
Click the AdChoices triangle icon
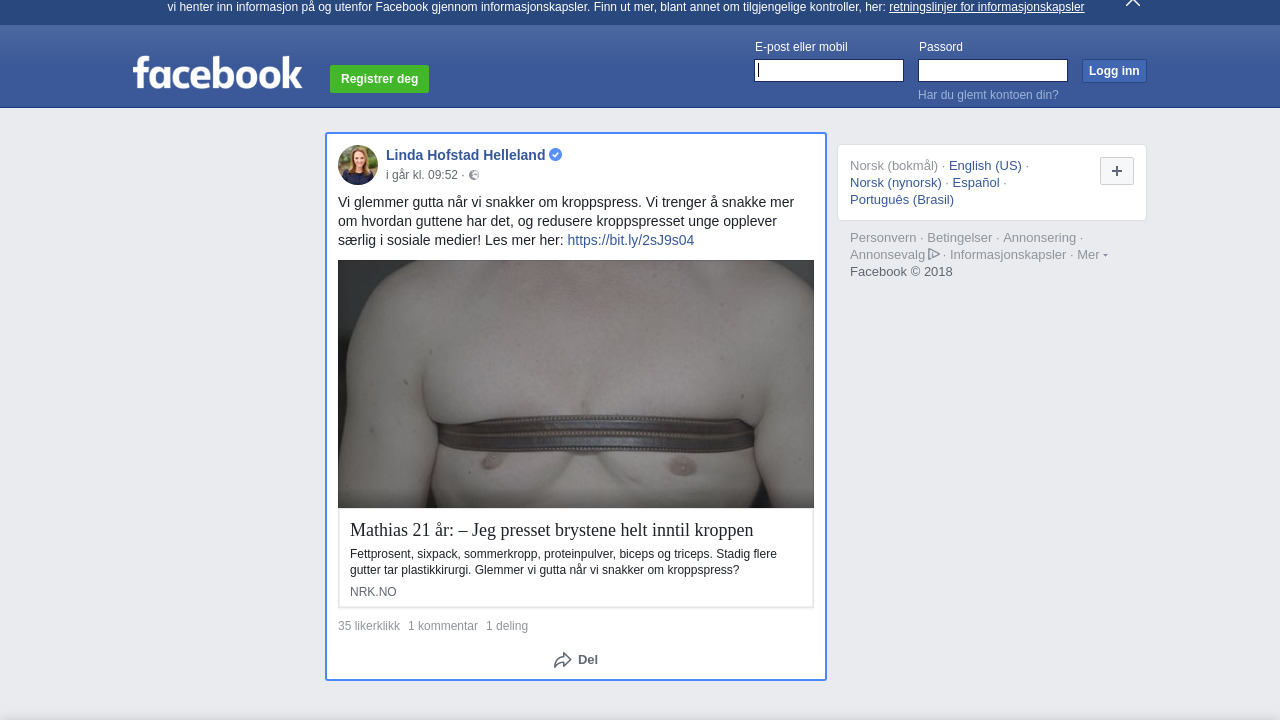934,254
